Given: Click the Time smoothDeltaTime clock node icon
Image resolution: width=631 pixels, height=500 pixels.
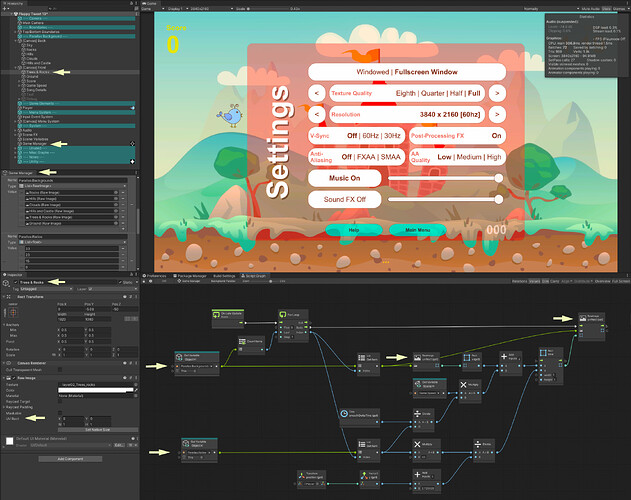Looking at the screenshot, I should (x=344, y=413).
